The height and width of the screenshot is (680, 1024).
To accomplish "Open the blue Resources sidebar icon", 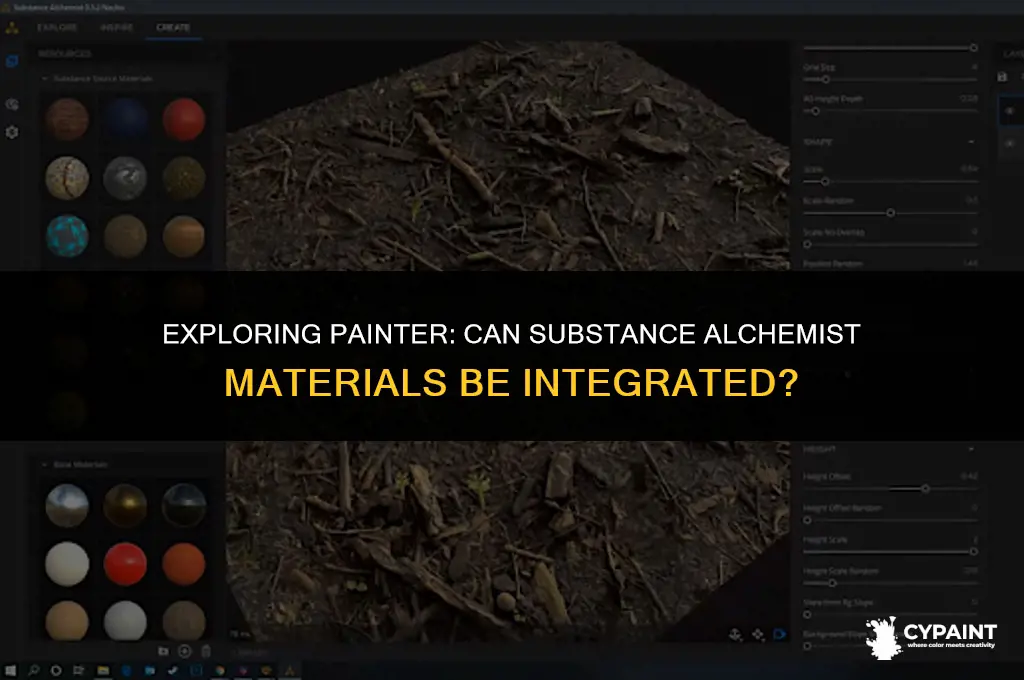I will point(12,61).
